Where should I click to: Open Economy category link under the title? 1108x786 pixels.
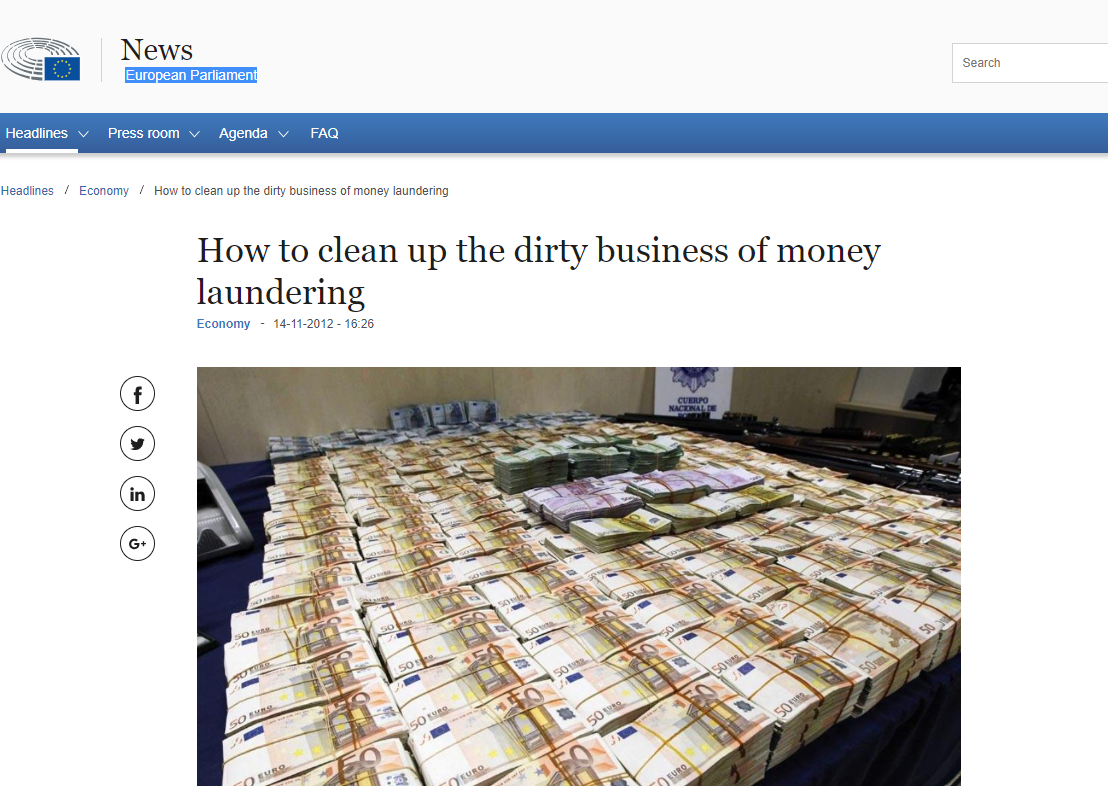(223, 324)
